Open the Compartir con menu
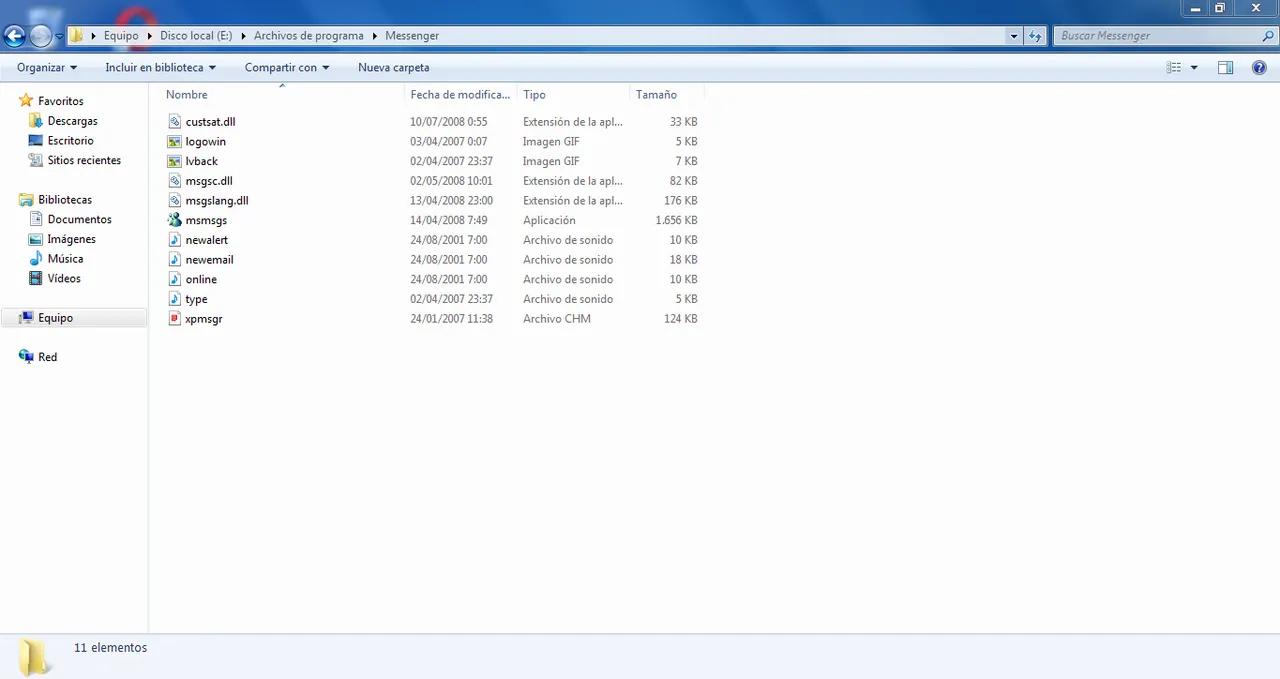Image resolution: width=1280 pixels, height=679 pixels. coord(287,67)
